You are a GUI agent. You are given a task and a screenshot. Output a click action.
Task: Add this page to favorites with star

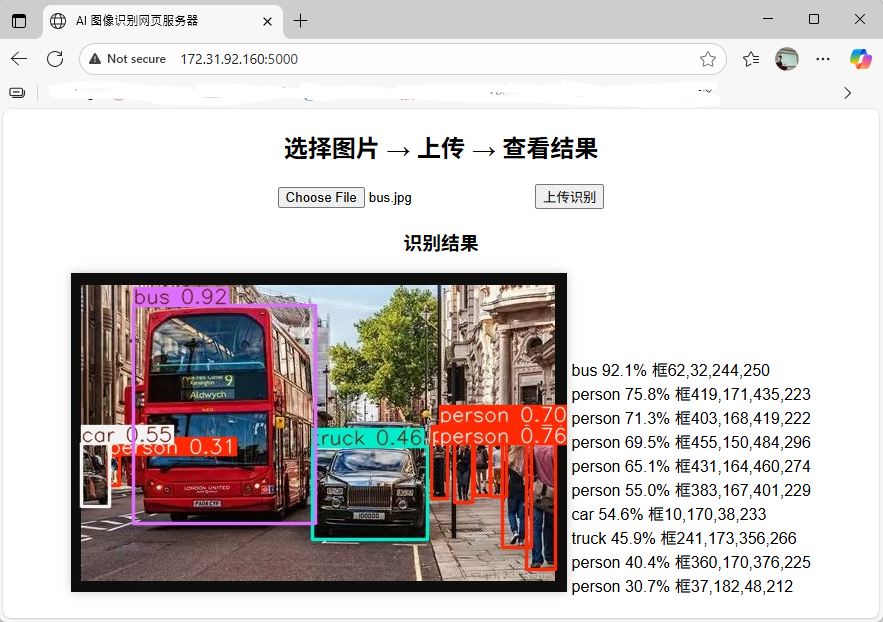pyautogui.click(x=708, y=59)
